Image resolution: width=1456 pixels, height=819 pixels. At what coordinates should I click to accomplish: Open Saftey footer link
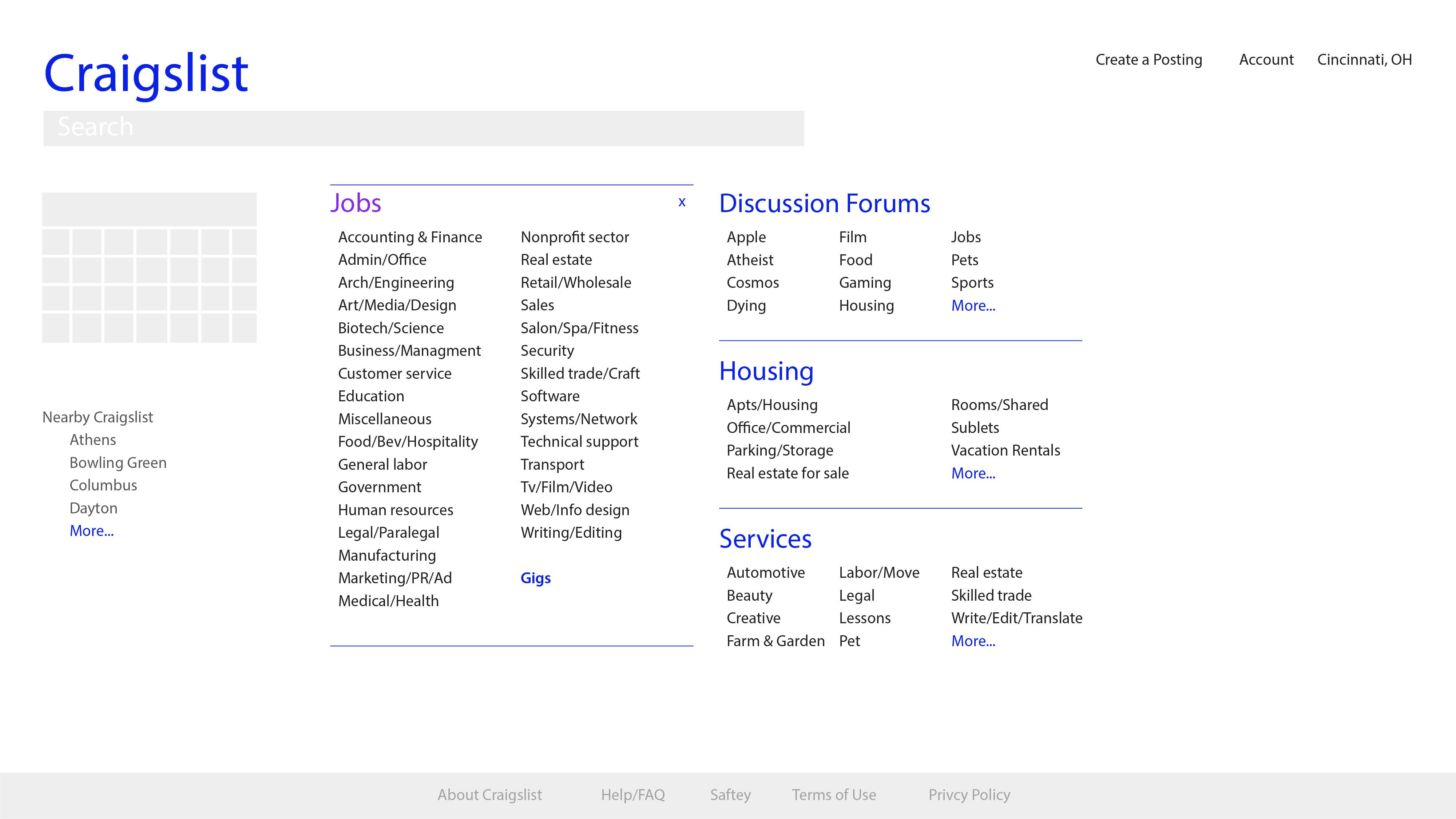[x=730, y=795]
